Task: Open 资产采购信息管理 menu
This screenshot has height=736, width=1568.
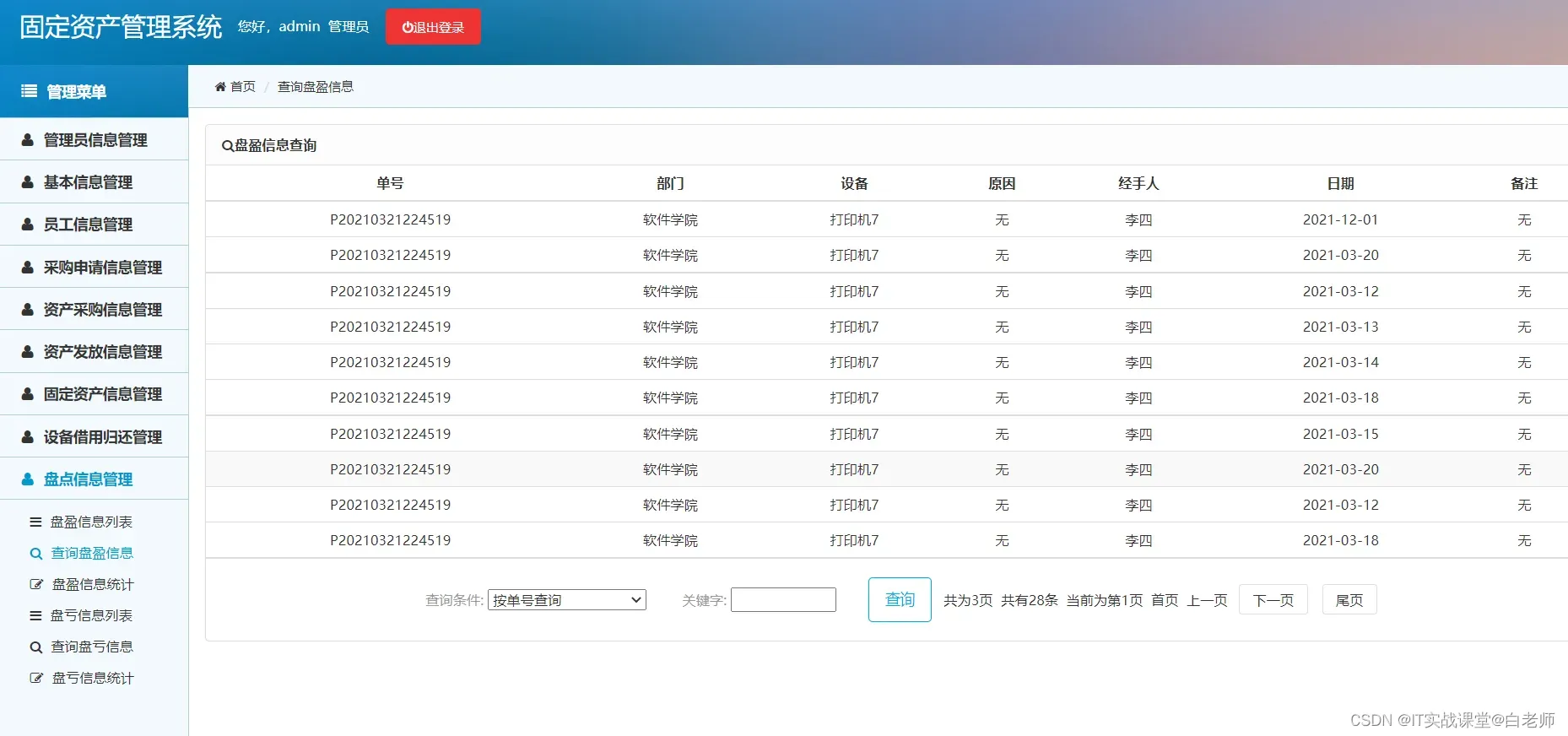Action: pyautogui.click(x=94, y=310)
